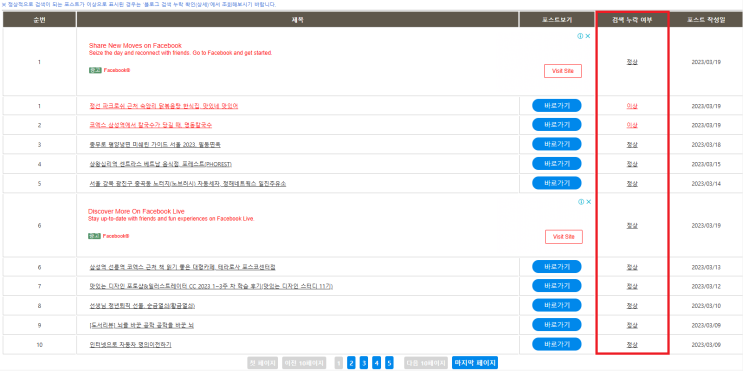Open post 1 title about 정선 파크로쉬 닭볶음탕
The image size is (743, 371).
point(163,106)
